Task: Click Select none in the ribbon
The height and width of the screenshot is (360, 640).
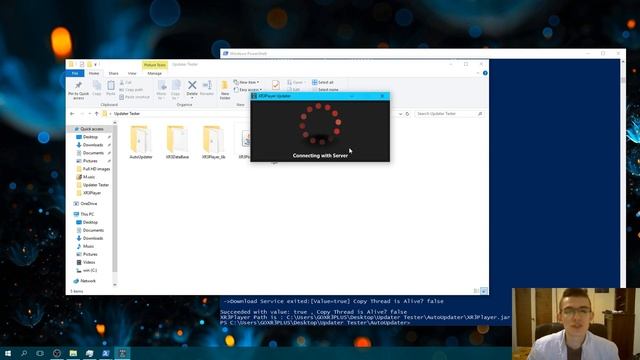Action: click(325, 90)
